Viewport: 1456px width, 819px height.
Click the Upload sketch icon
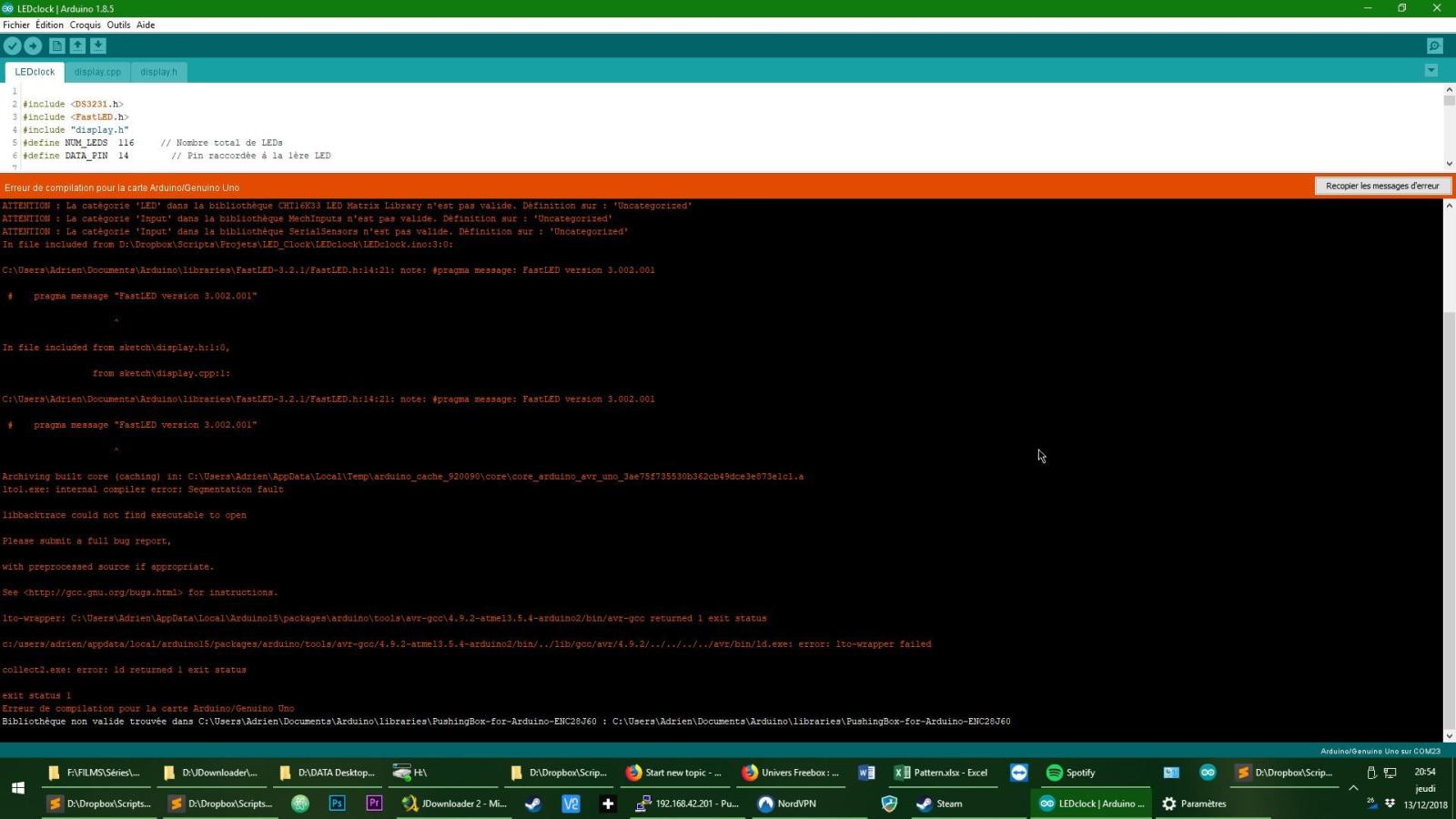[x=34, y=45]
